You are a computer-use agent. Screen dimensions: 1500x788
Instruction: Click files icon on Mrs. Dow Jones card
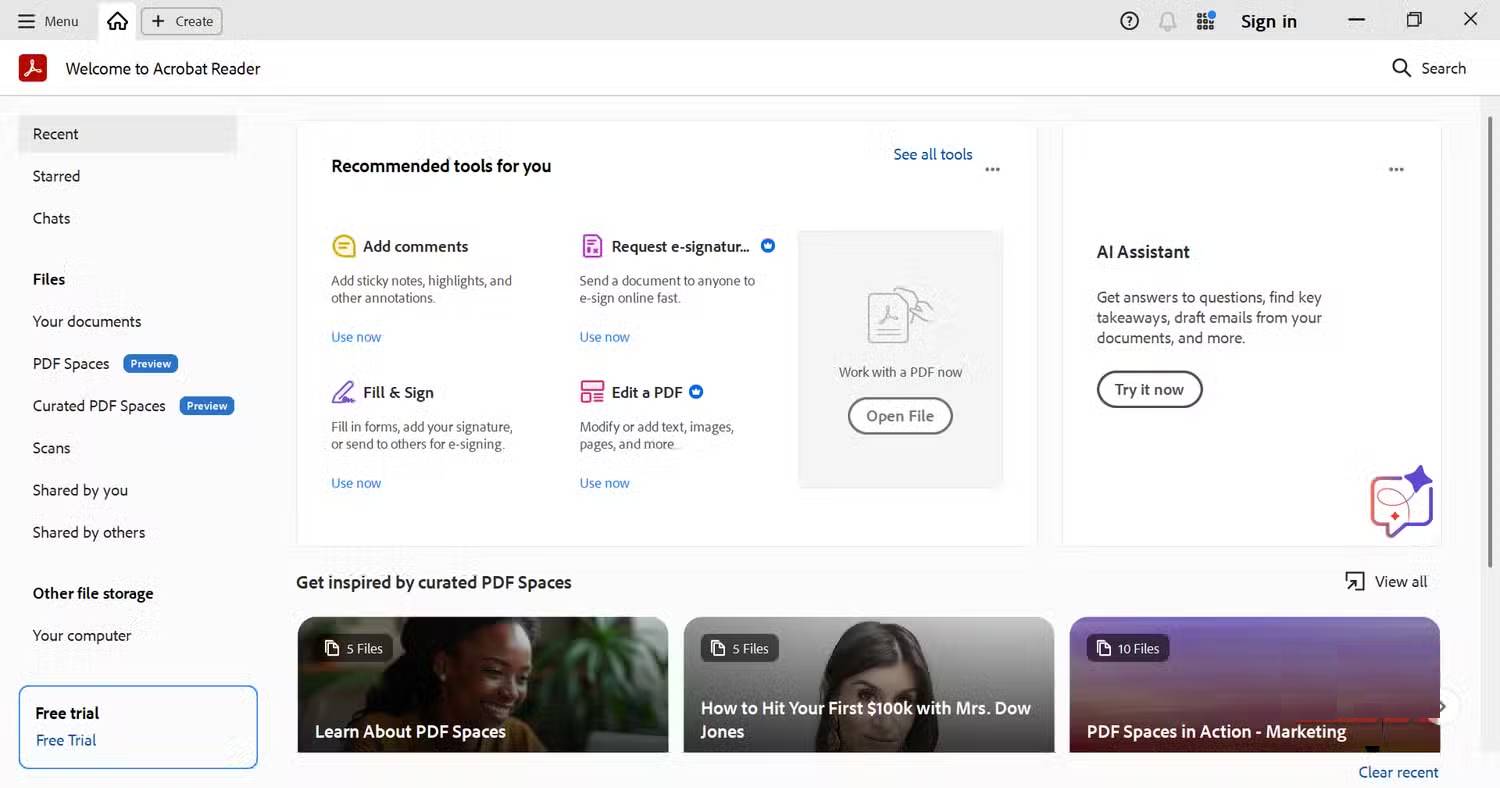[718, 648]
